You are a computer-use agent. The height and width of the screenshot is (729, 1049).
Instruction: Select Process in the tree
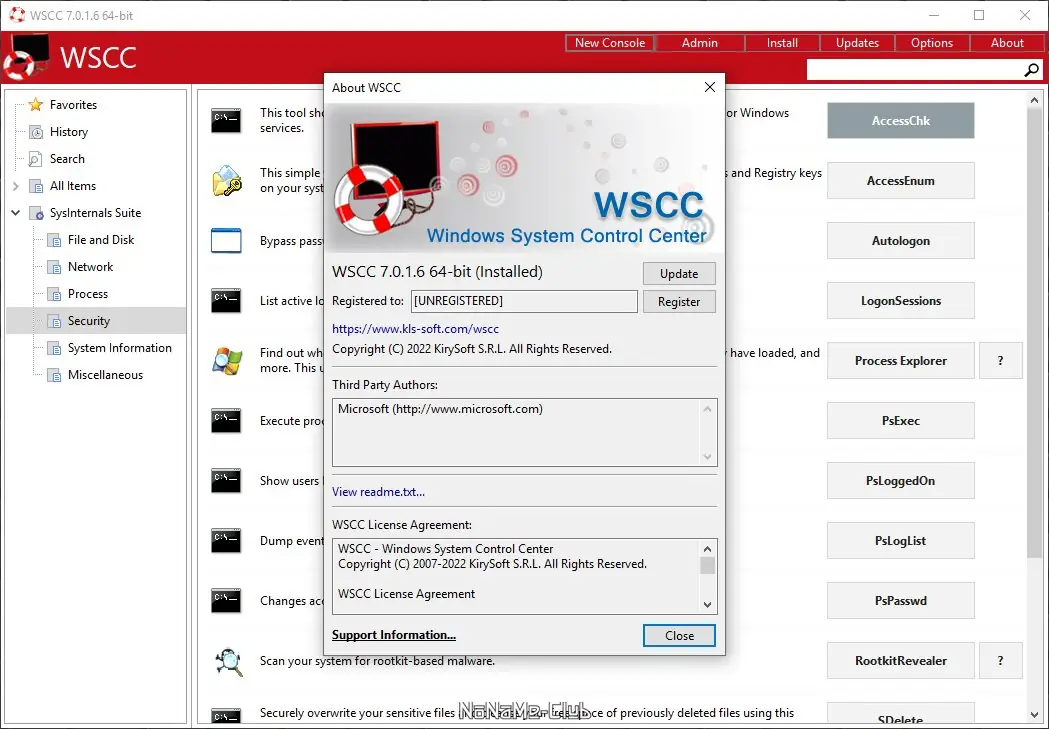(x=88, y=294)
